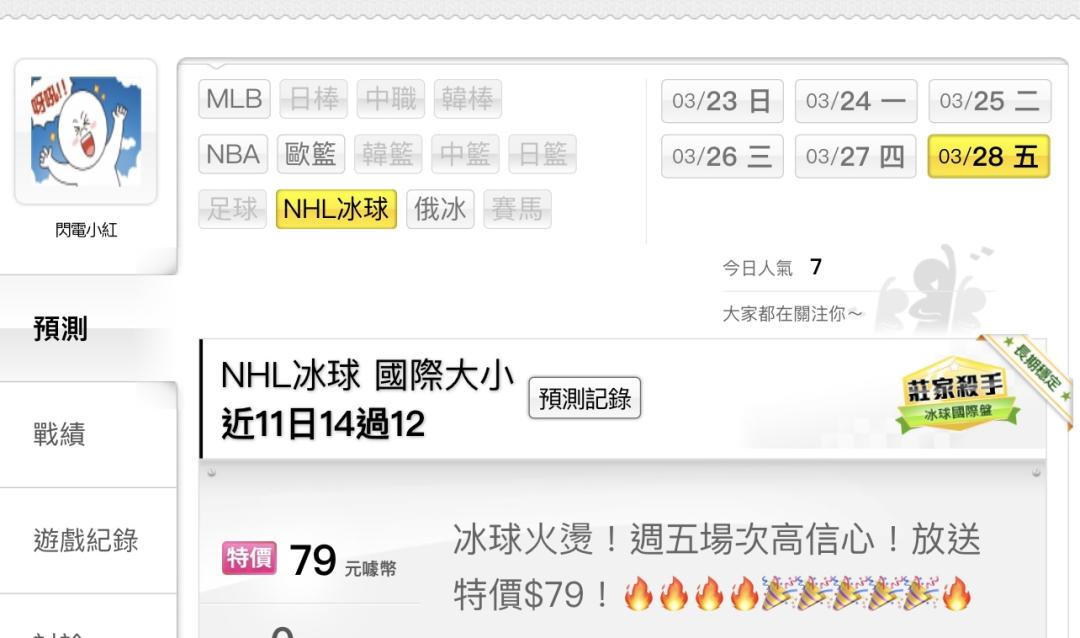Click the 莊家殺手 badge icon

click(957, 394)
